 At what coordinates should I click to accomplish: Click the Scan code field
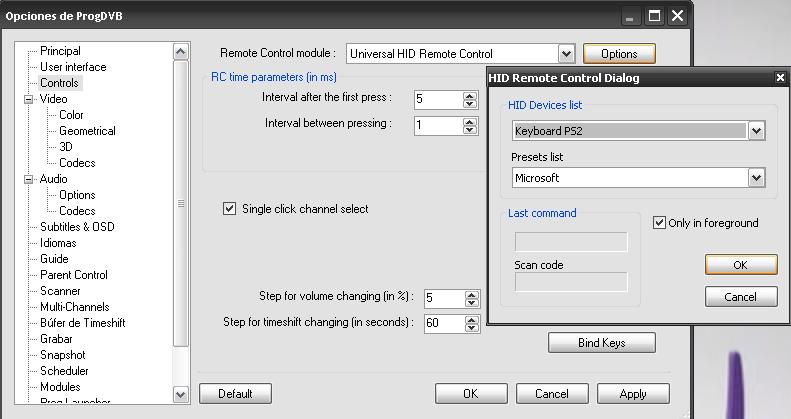(570, 283)
